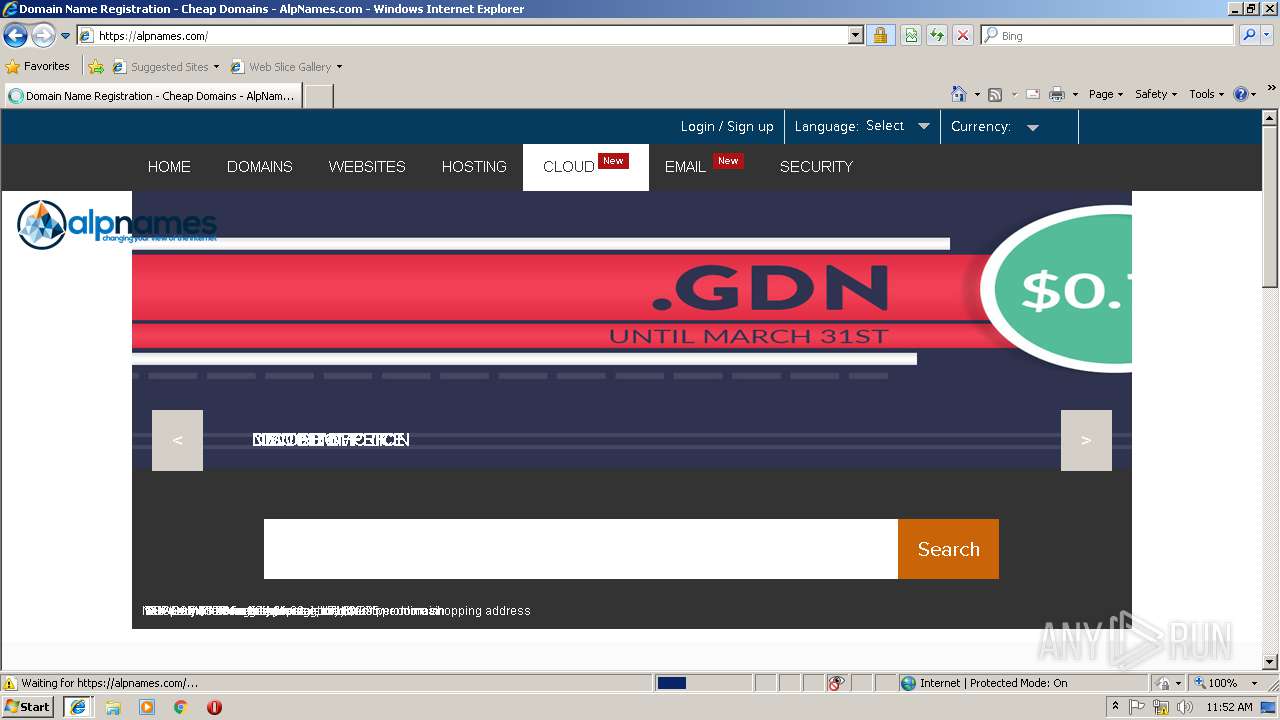
Task: Go to the HOME nav item
Action: [x=169, y=167]
